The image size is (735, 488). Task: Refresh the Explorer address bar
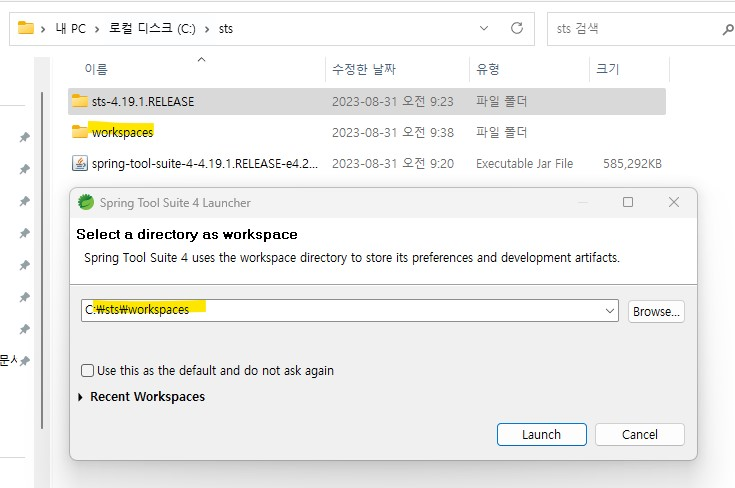517,28
